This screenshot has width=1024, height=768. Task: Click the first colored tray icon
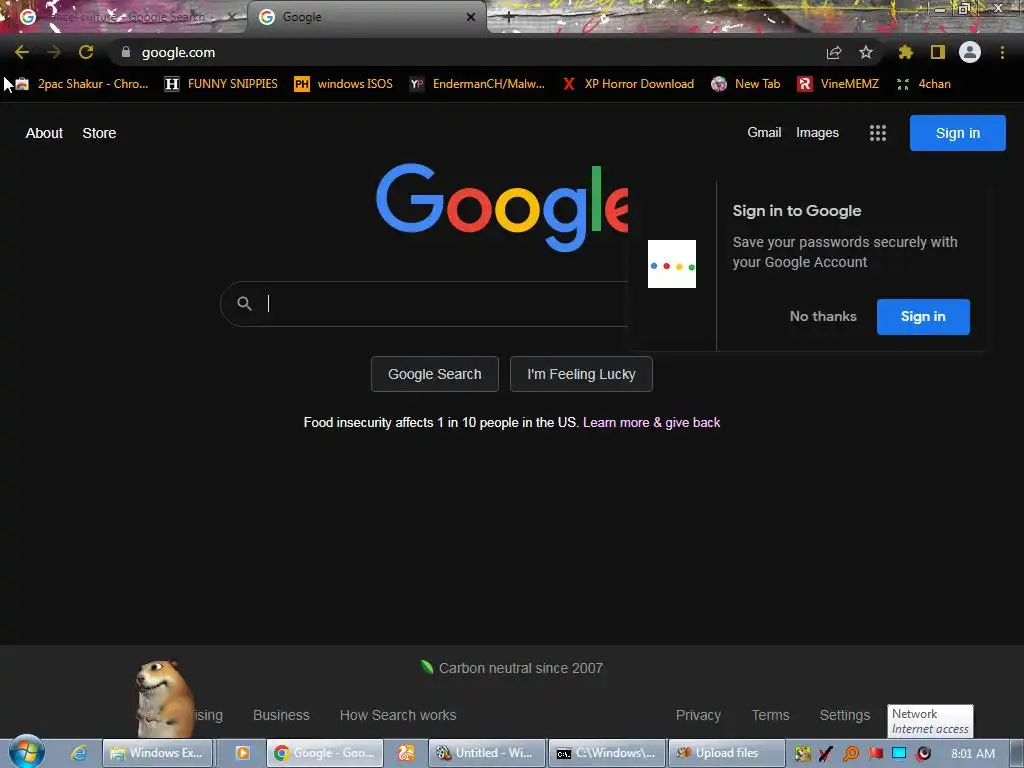click(x=803, y=754)
